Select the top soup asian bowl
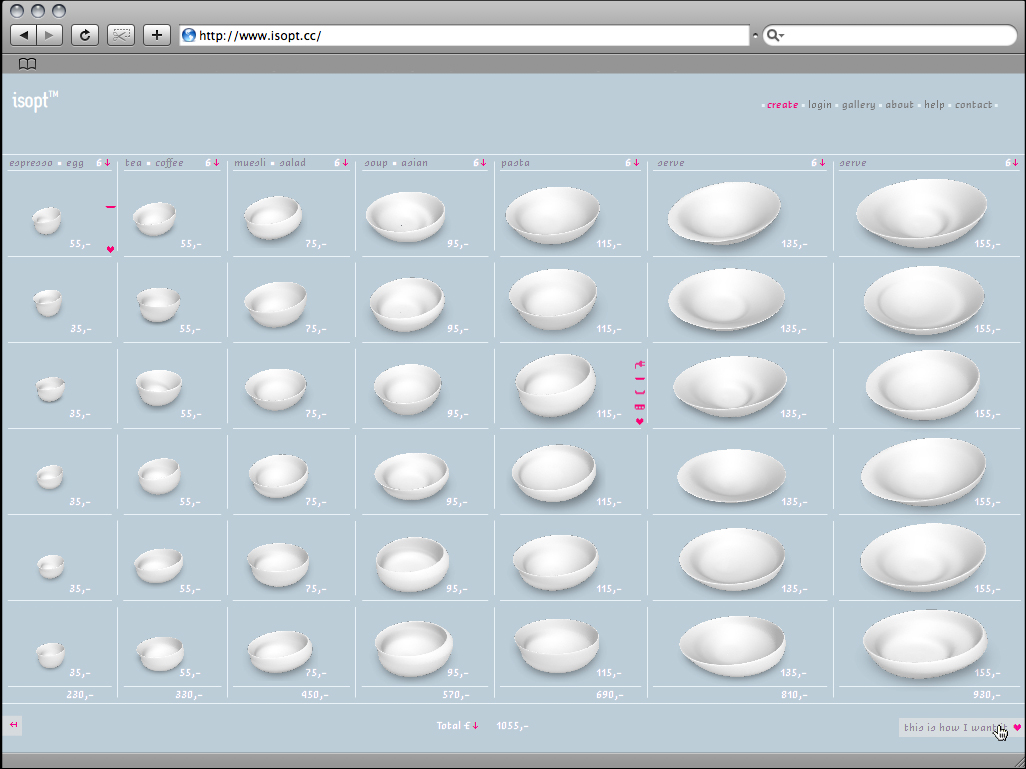Viewport: 1026px width, 769px height. tap(406, 217)
